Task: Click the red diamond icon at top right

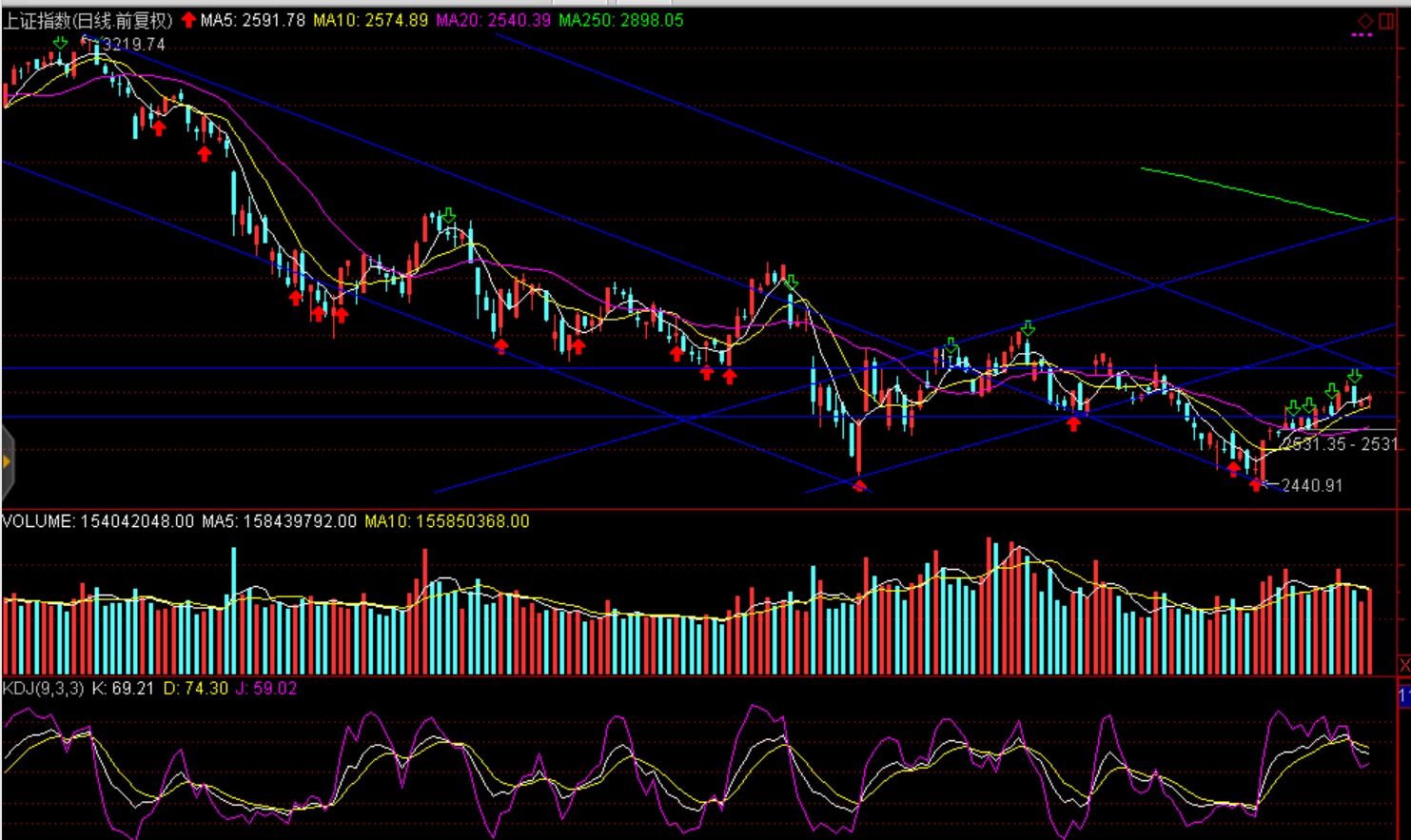Action: point(1364,20)
